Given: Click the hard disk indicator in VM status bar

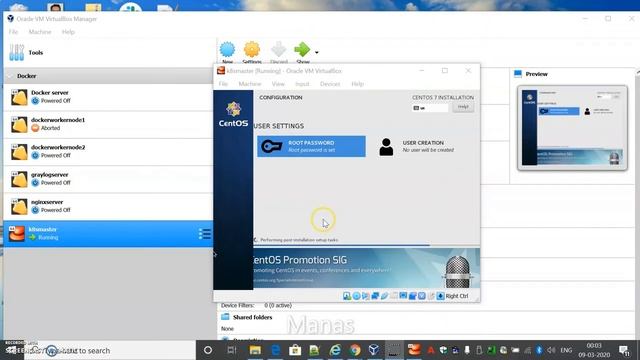Looking at the screenshot, I should pyautogui.click(x=347, y=296).
